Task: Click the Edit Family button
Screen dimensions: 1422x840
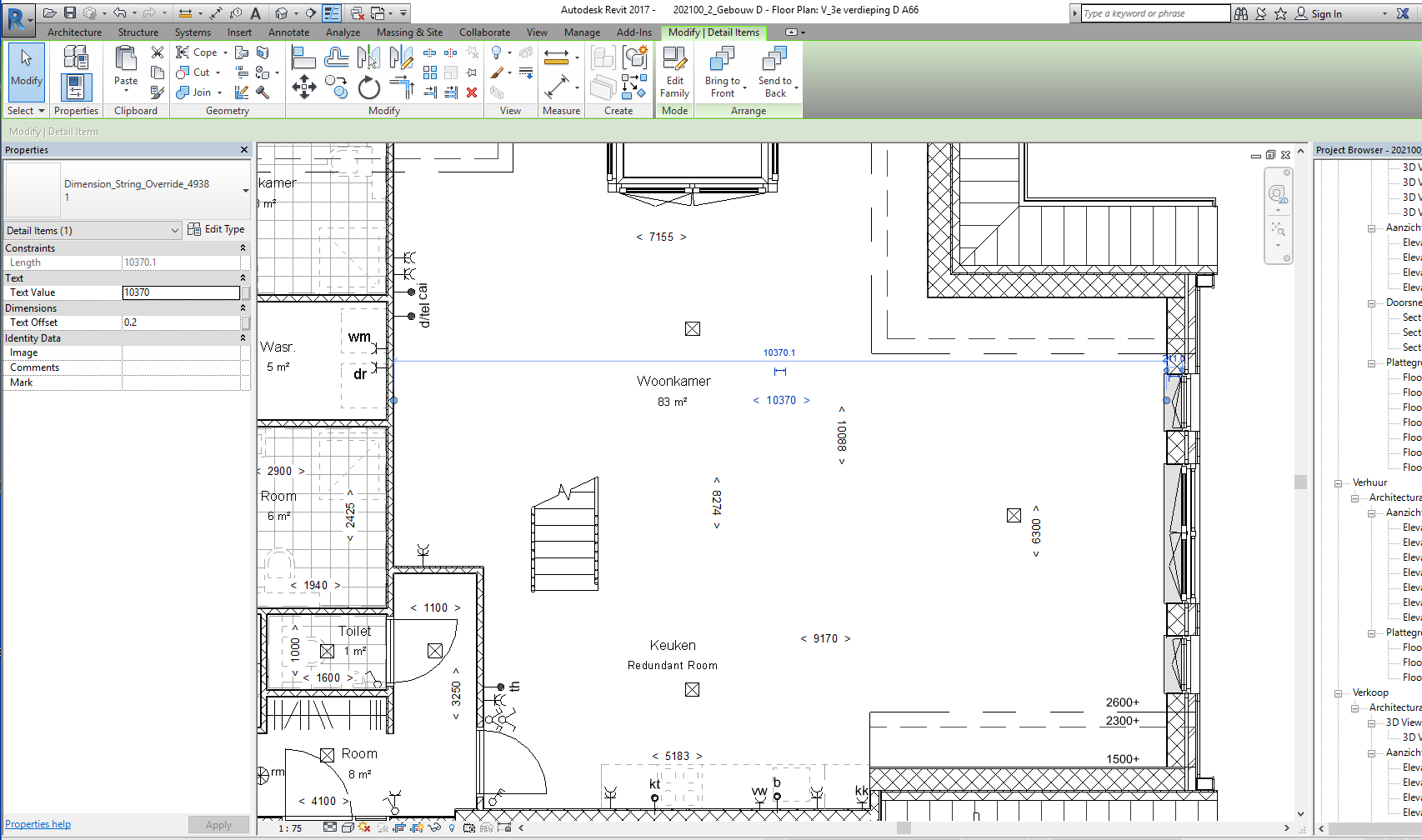Action: coord(674,72)
